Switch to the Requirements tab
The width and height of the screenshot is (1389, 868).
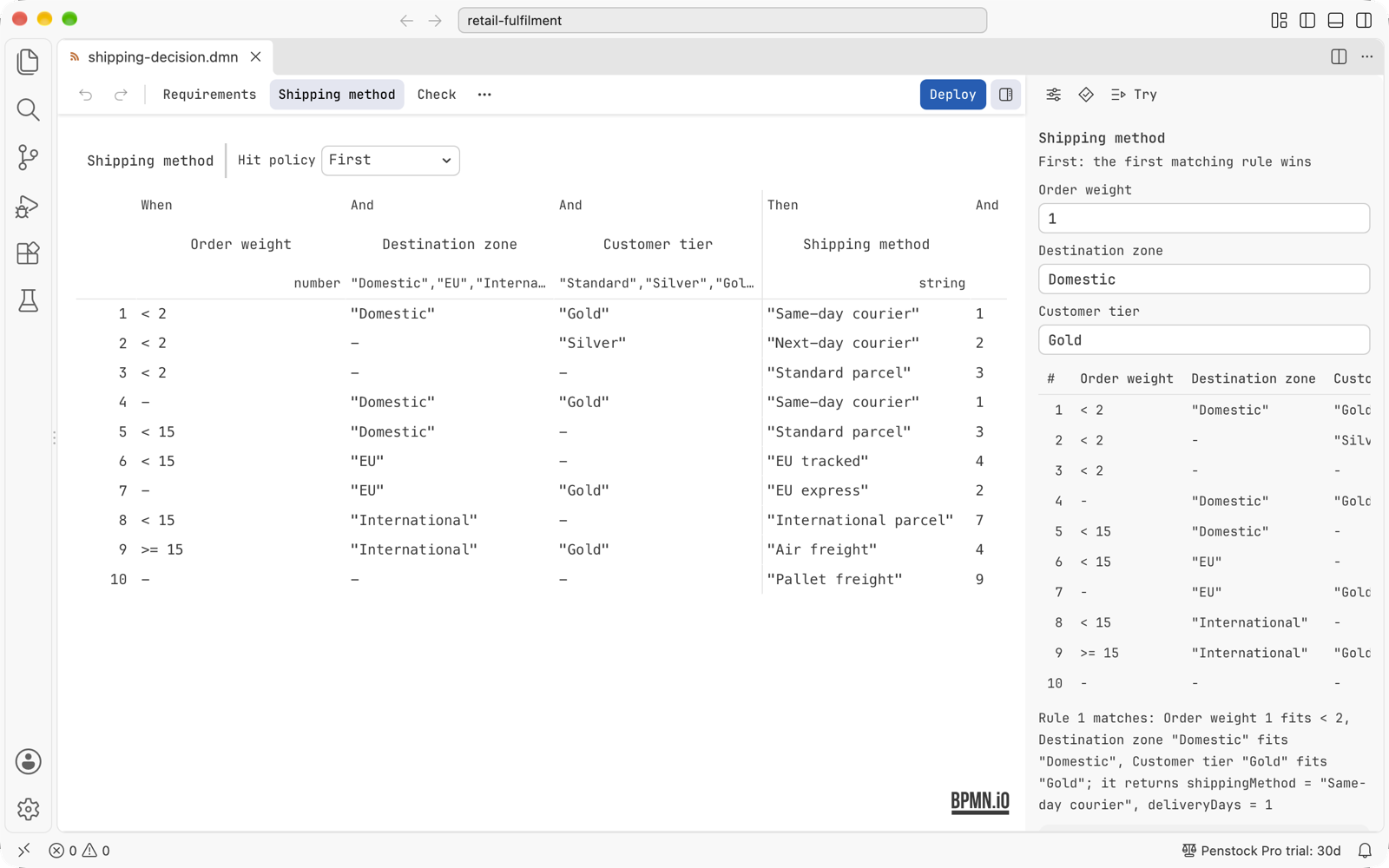[x=209, y=95]
